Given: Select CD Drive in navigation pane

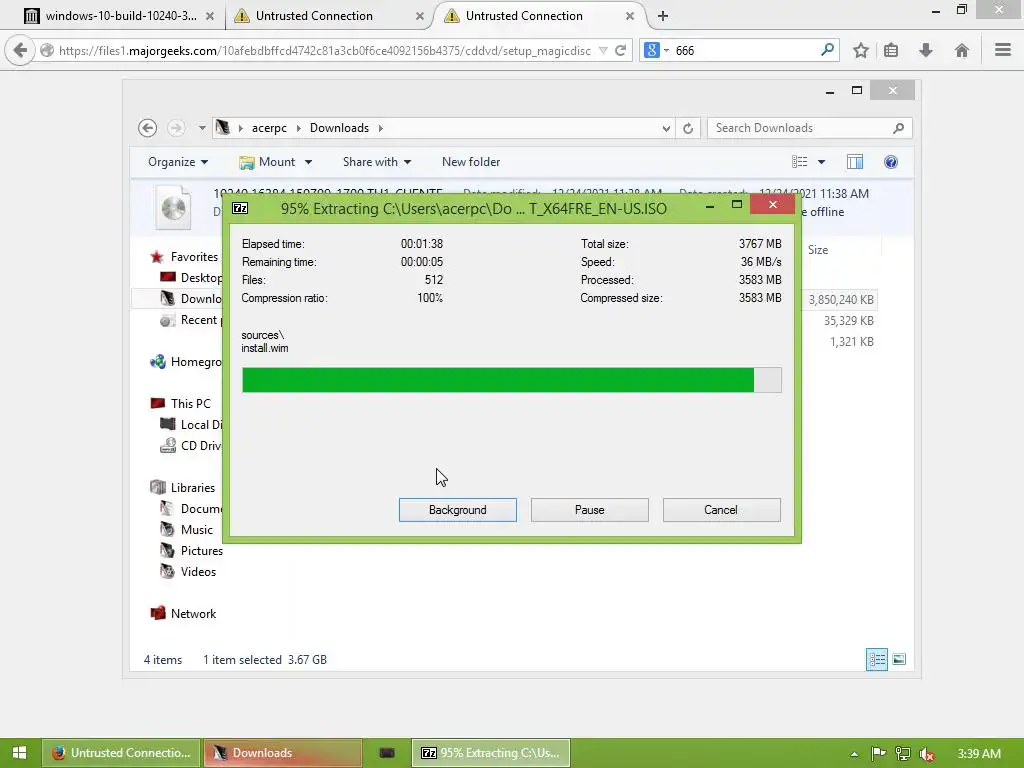Looking at the screenshot, I should tap(191, 445).
